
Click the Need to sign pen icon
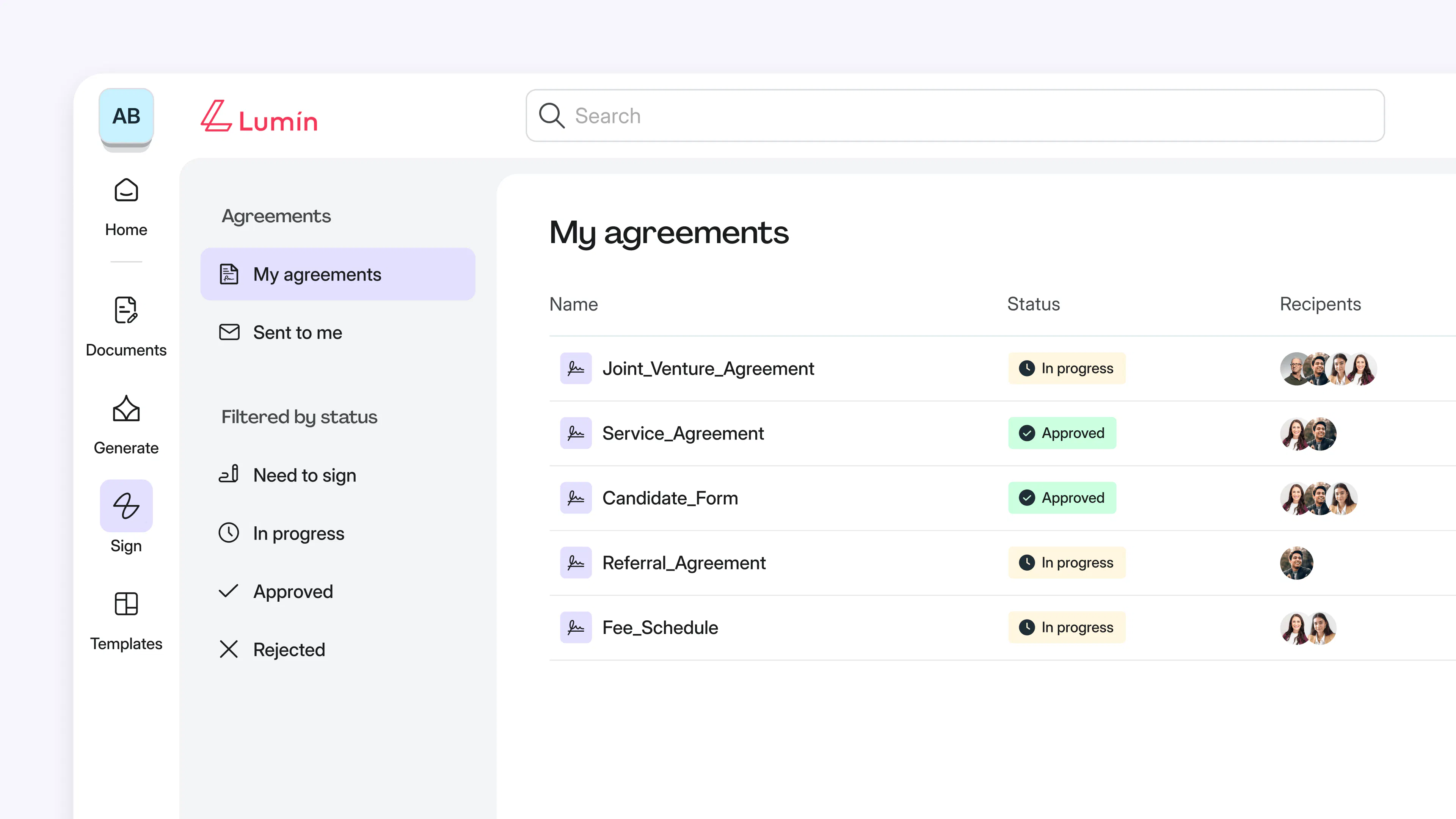tap(229, 474)
